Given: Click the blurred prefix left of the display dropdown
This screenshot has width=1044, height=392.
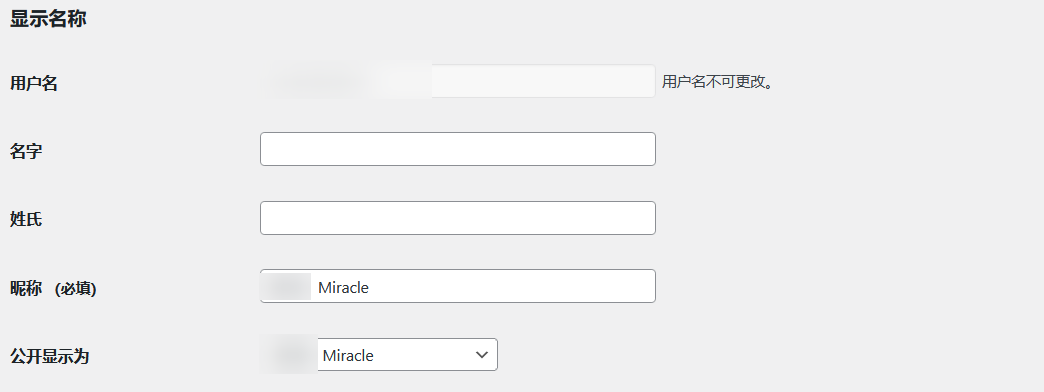Looking at the screenshot, I should tap(289, 354).
